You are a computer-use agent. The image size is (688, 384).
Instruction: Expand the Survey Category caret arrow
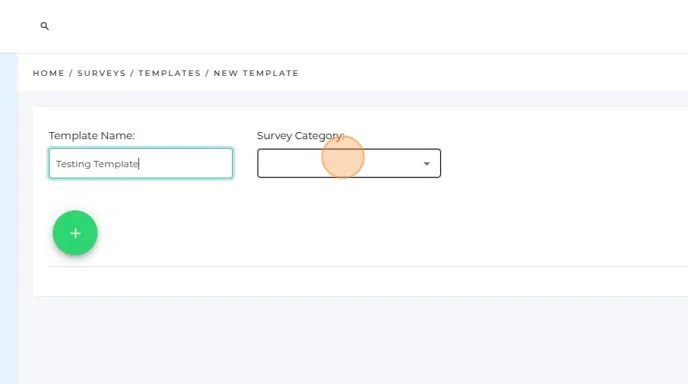pyautogui.click(x=426, y=164)
